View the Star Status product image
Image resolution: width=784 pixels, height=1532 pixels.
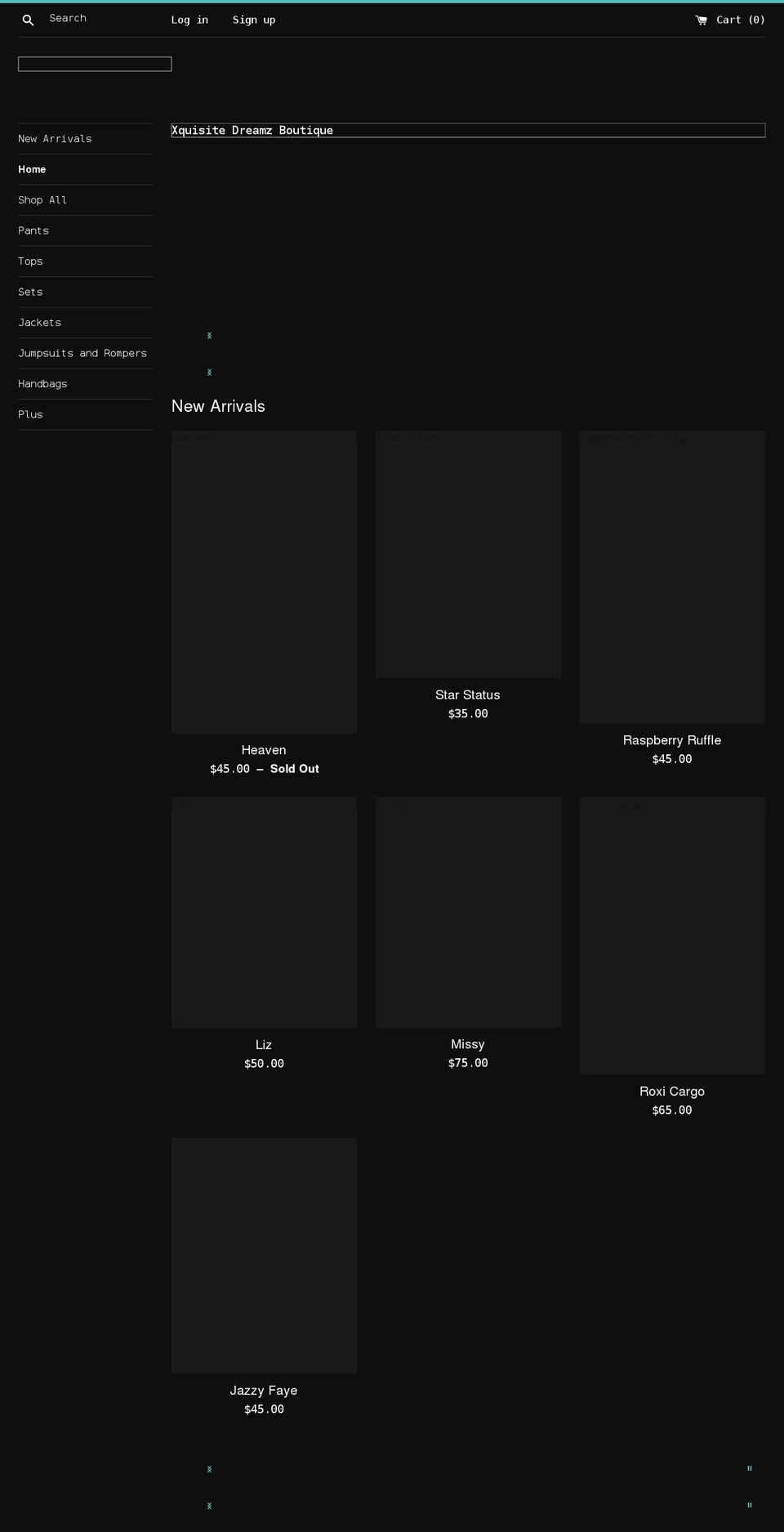click(x=468, y=554)
